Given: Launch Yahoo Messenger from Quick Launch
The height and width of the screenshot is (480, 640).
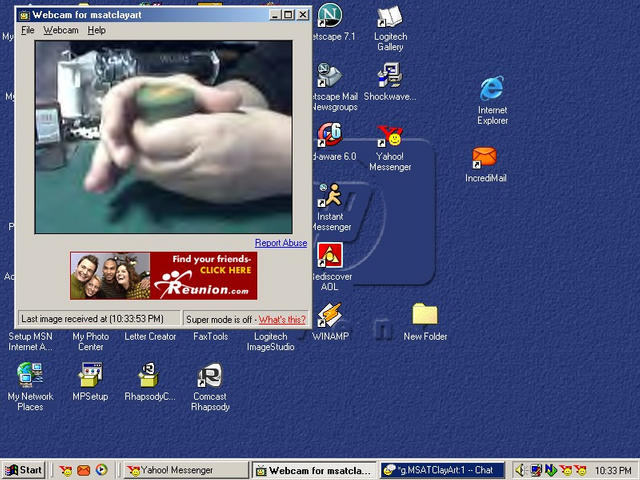Looking at the screenshot, I should (65, 471).
